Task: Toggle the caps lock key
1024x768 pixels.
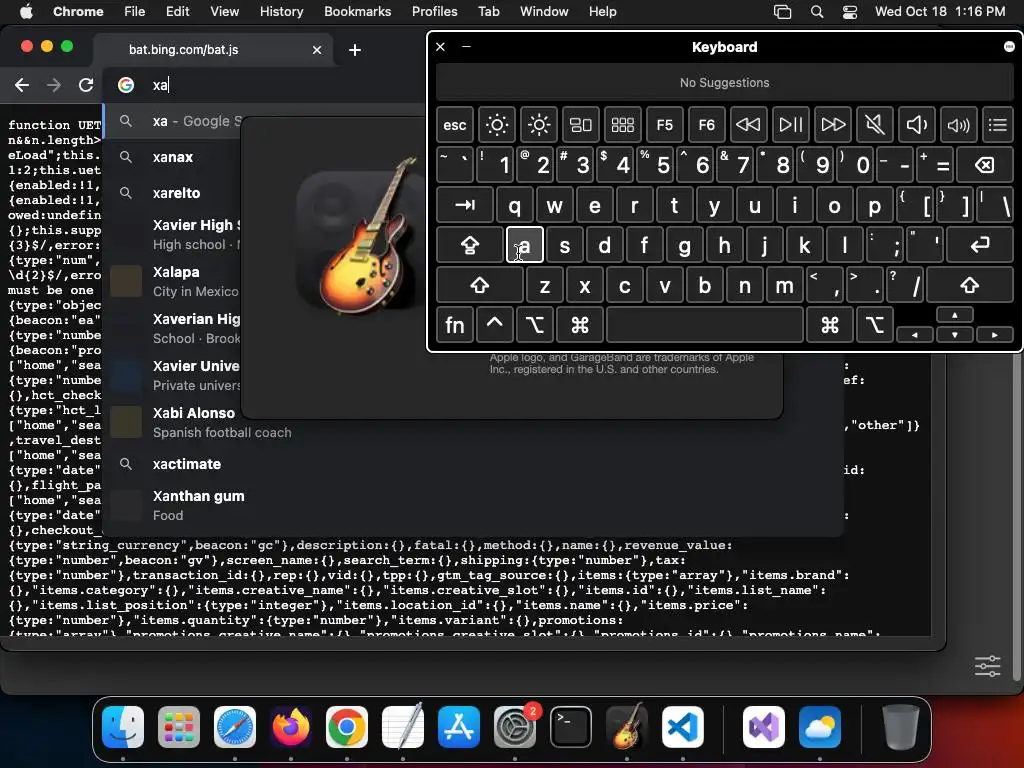Action: pyautogui.click(x=470, y=245)
